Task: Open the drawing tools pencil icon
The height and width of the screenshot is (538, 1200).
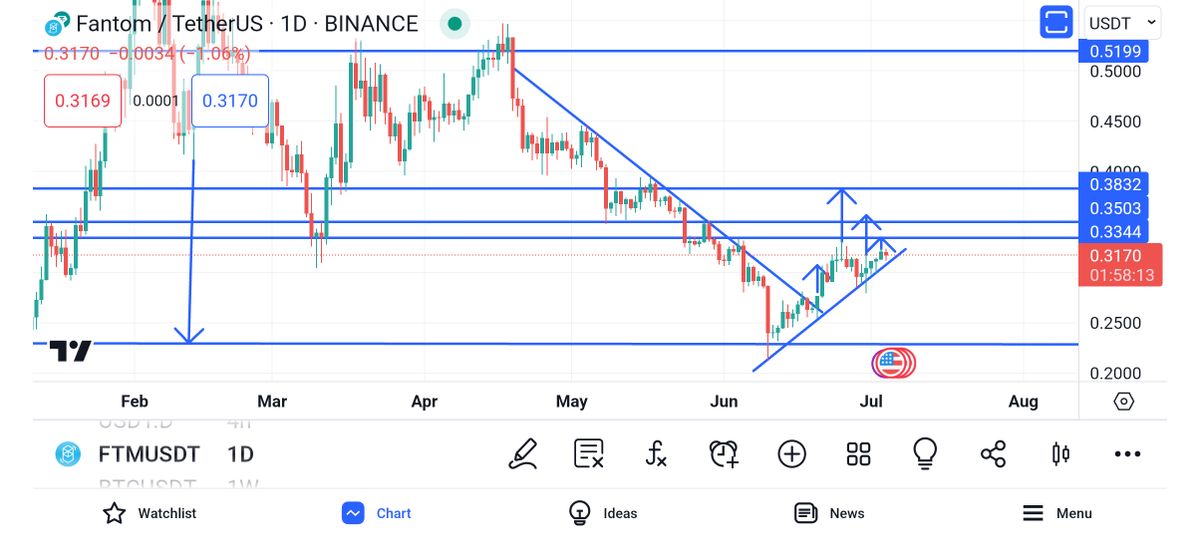Action: (523, 454)
